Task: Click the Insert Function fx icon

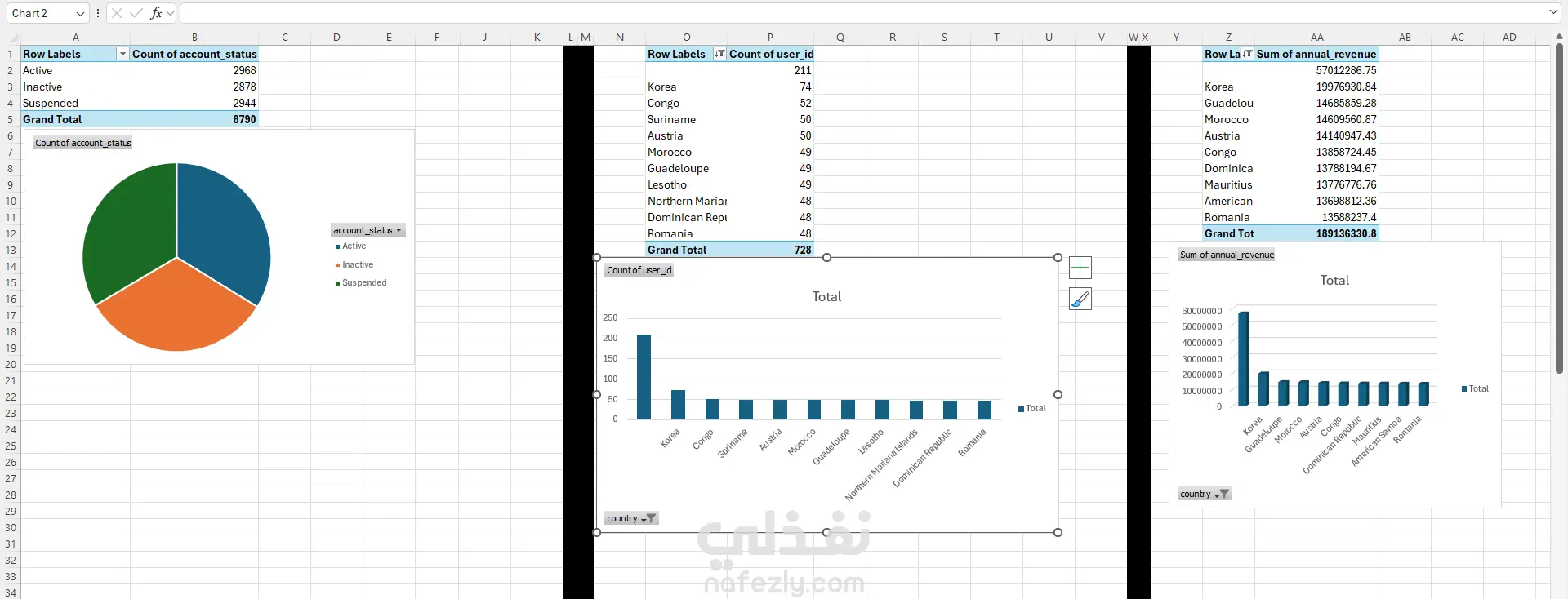Action: 156,13
